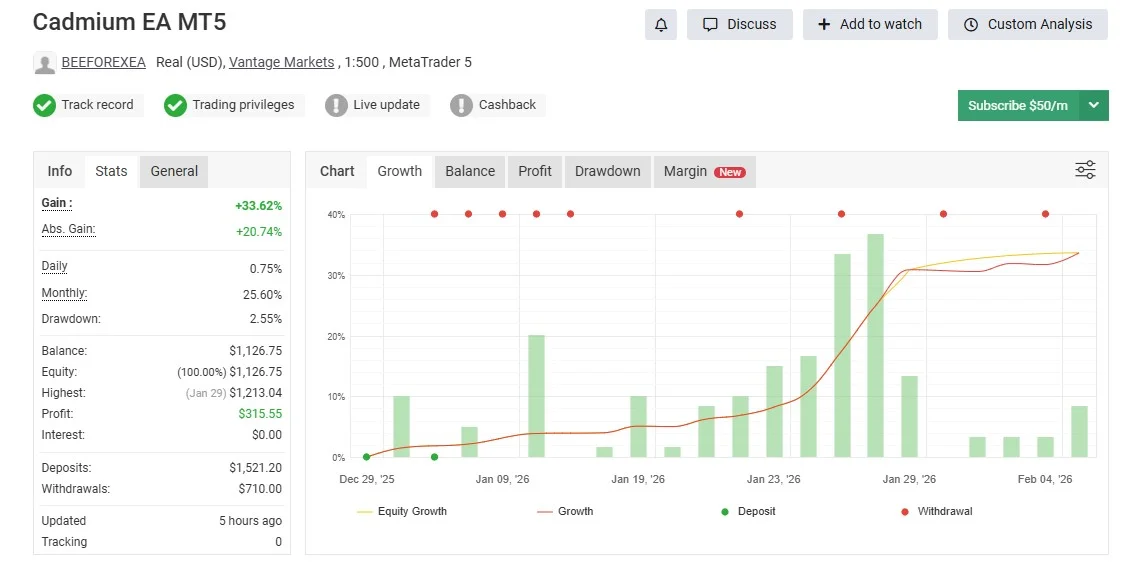Click the Track record green checkmark icon

pyautogui.click(x=44, y=105)
